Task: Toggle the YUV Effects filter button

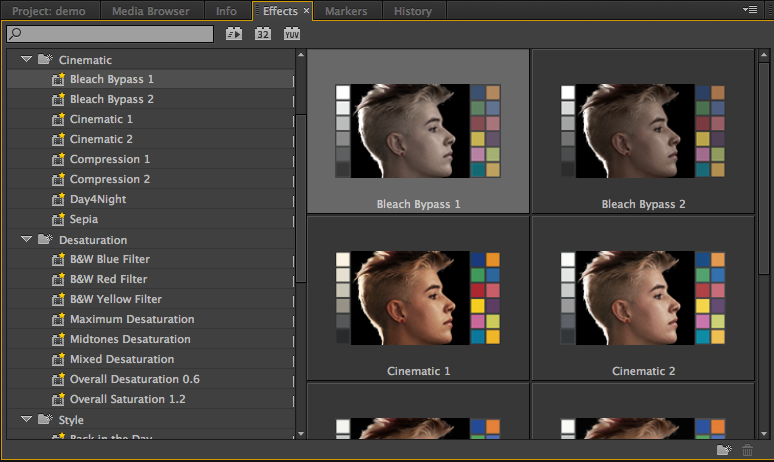Action: pos(291,34)
